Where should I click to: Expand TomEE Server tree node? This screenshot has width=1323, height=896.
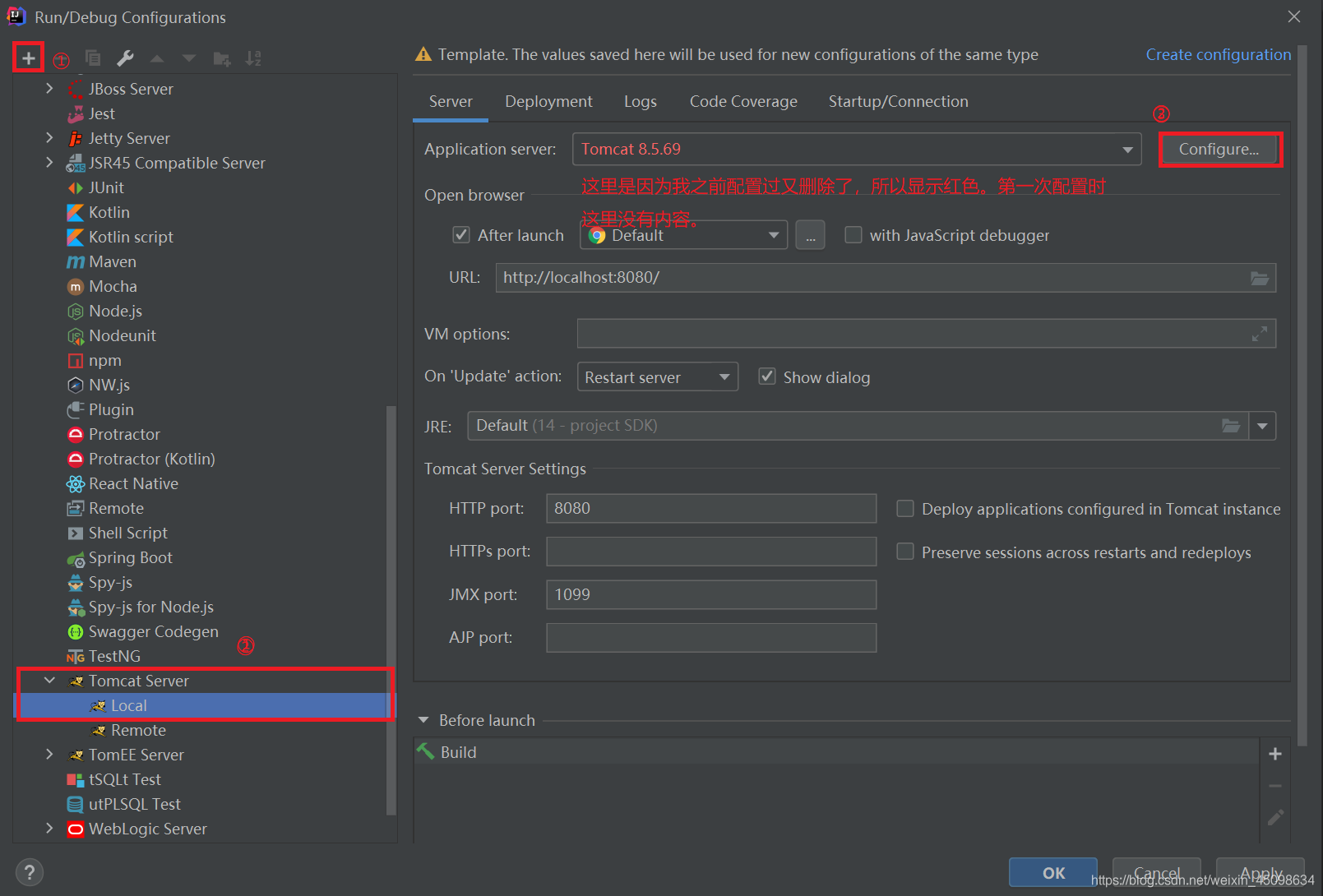(49, 754)
